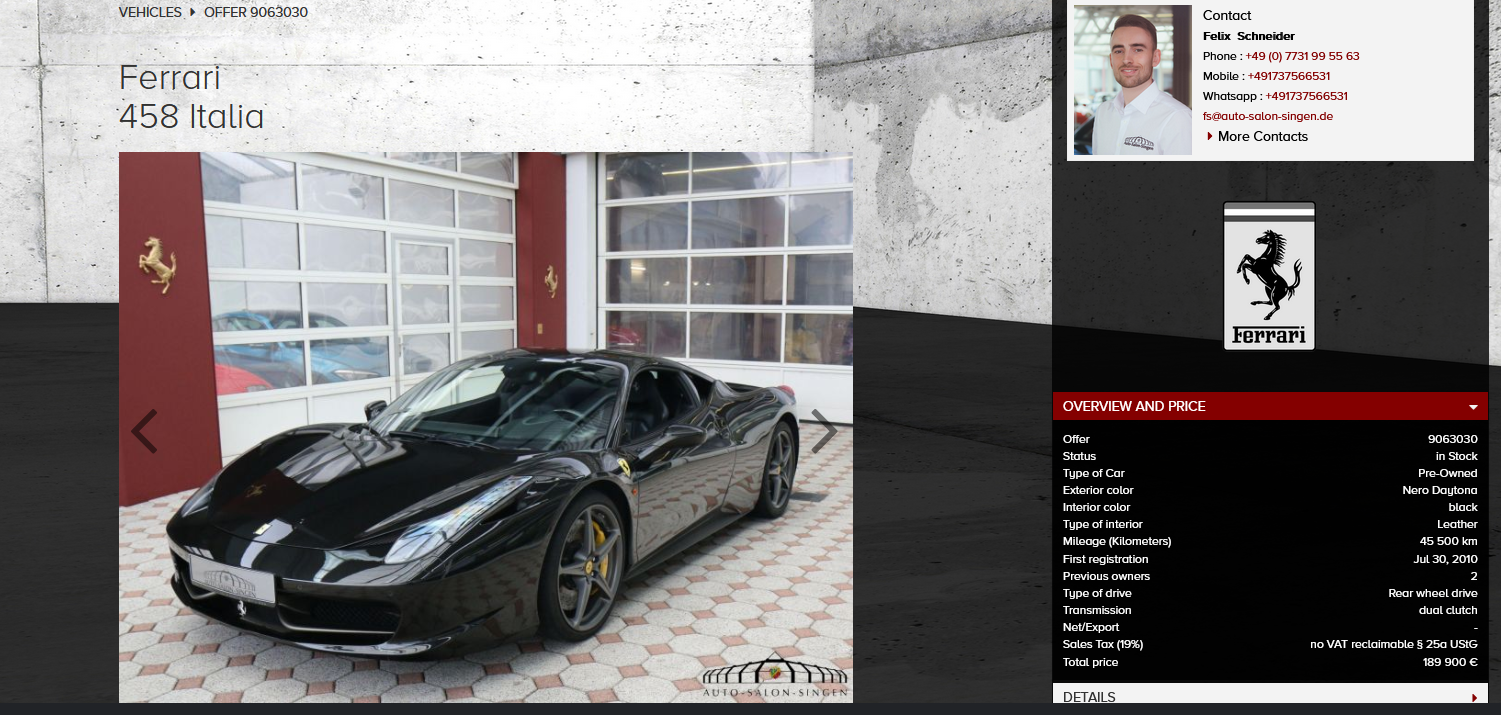Select the Leather interior type value
Image resolution: width=1501 pixels, height=715 pixels.
[1457, 524]
